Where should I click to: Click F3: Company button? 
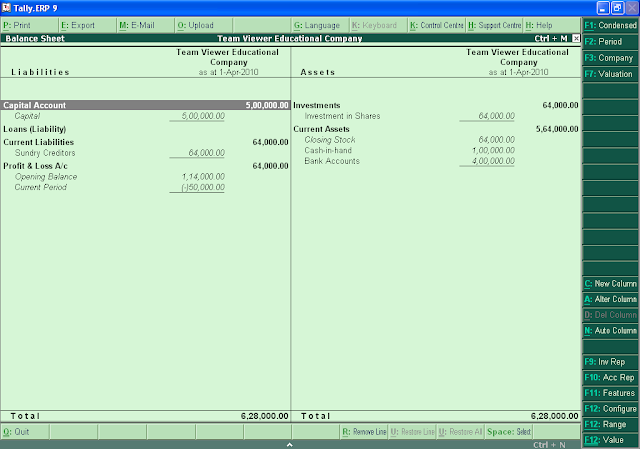click(610, 58)
